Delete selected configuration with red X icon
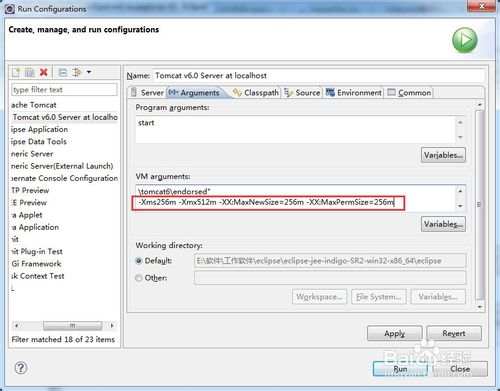 [x=44, y=72]
